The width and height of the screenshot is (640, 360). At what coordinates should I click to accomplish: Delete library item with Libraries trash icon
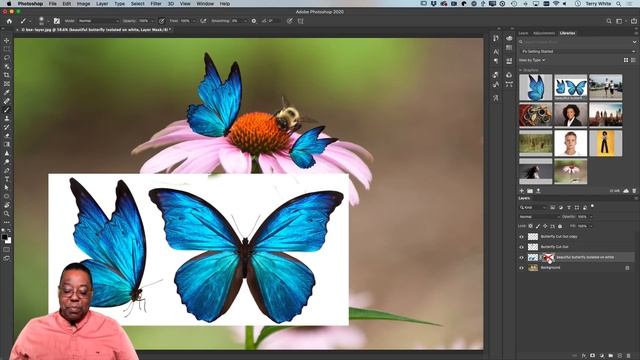tap(634, 191)
